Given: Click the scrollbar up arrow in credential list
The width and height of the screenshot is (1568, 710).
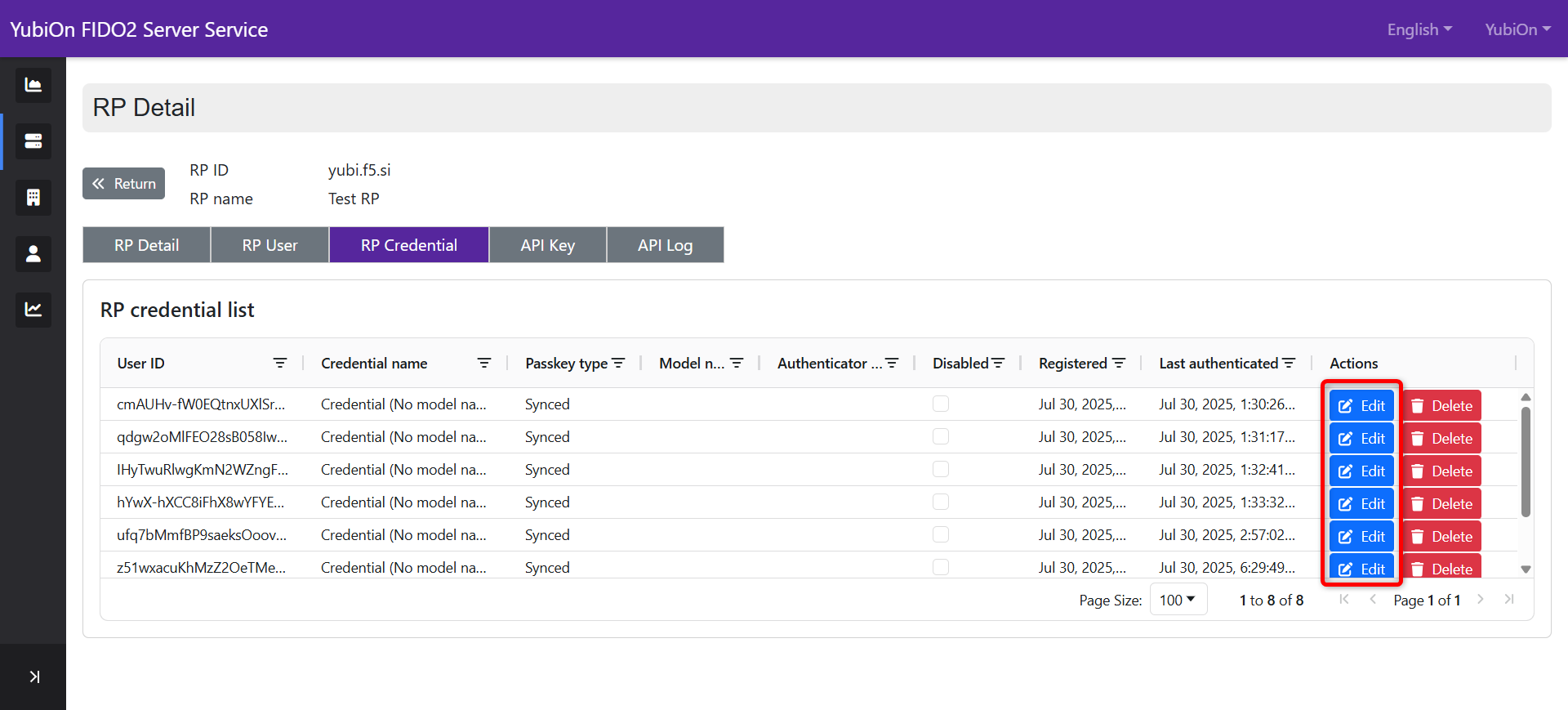Looking at the screenshot, I should (x=1526, y=397).
